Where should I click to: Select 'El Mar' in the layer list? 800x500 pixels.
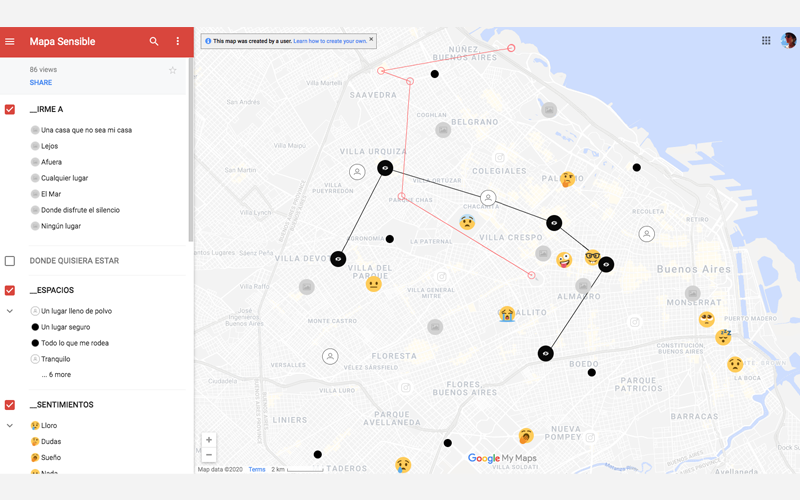(x=51, y=194)
